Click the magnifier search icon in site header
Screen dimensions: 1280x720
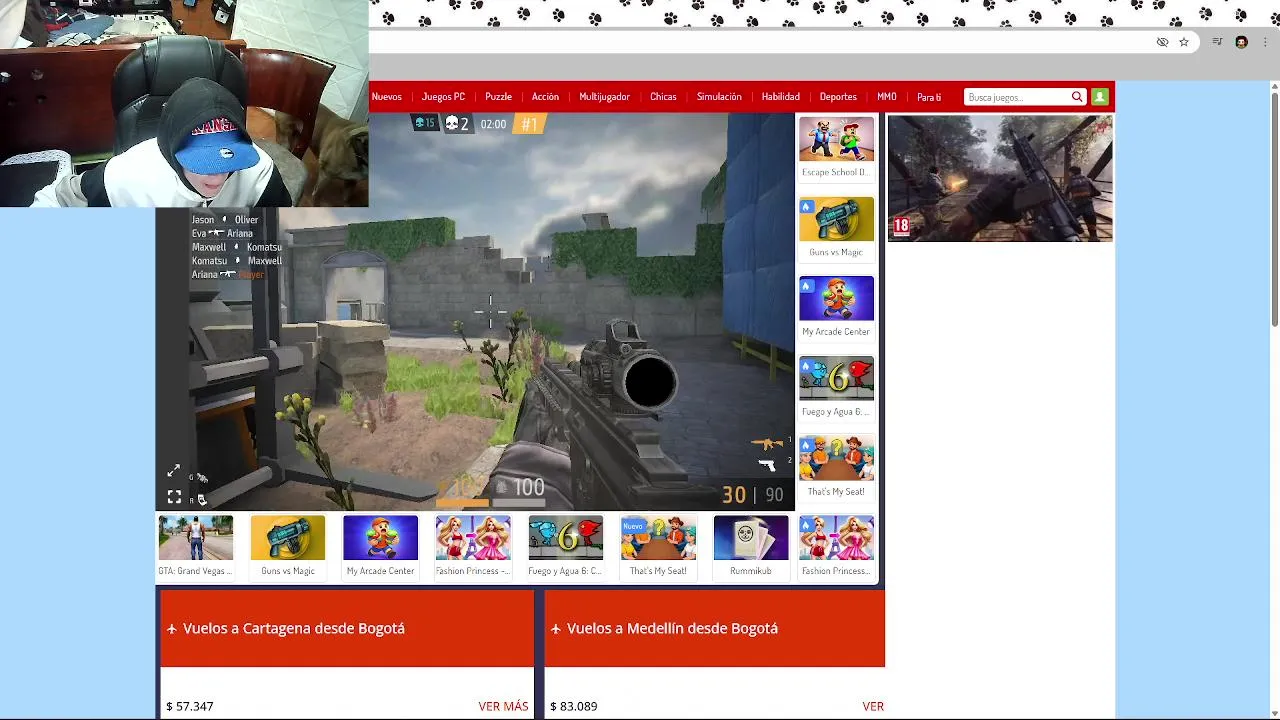coord(1077,97)
